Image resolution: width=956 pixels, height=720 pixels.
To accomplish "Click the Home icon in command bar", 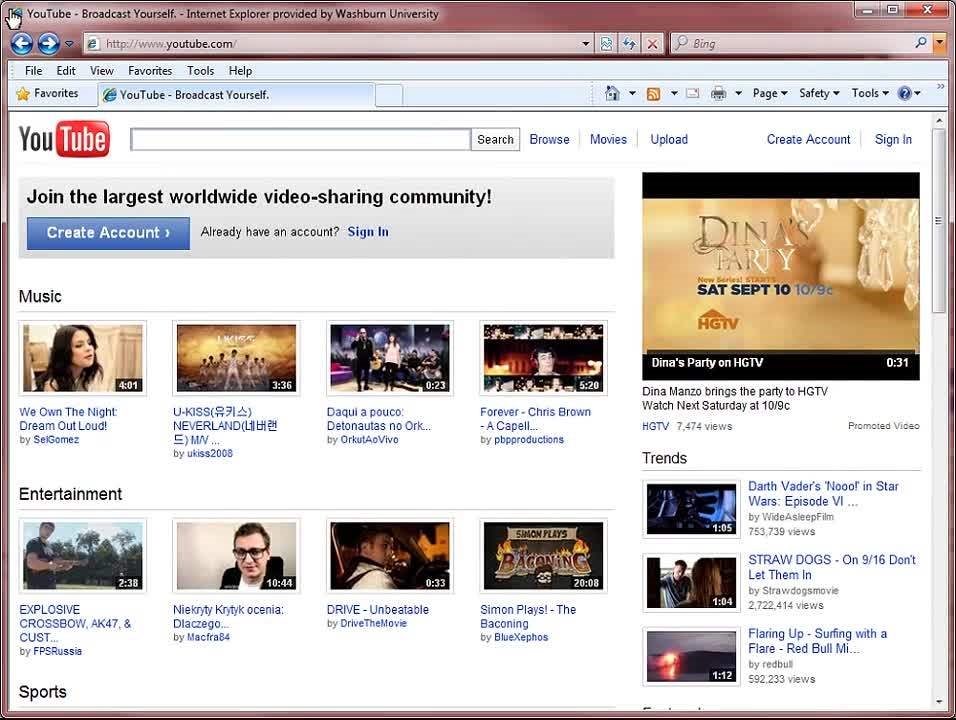I will coord(612,93).
